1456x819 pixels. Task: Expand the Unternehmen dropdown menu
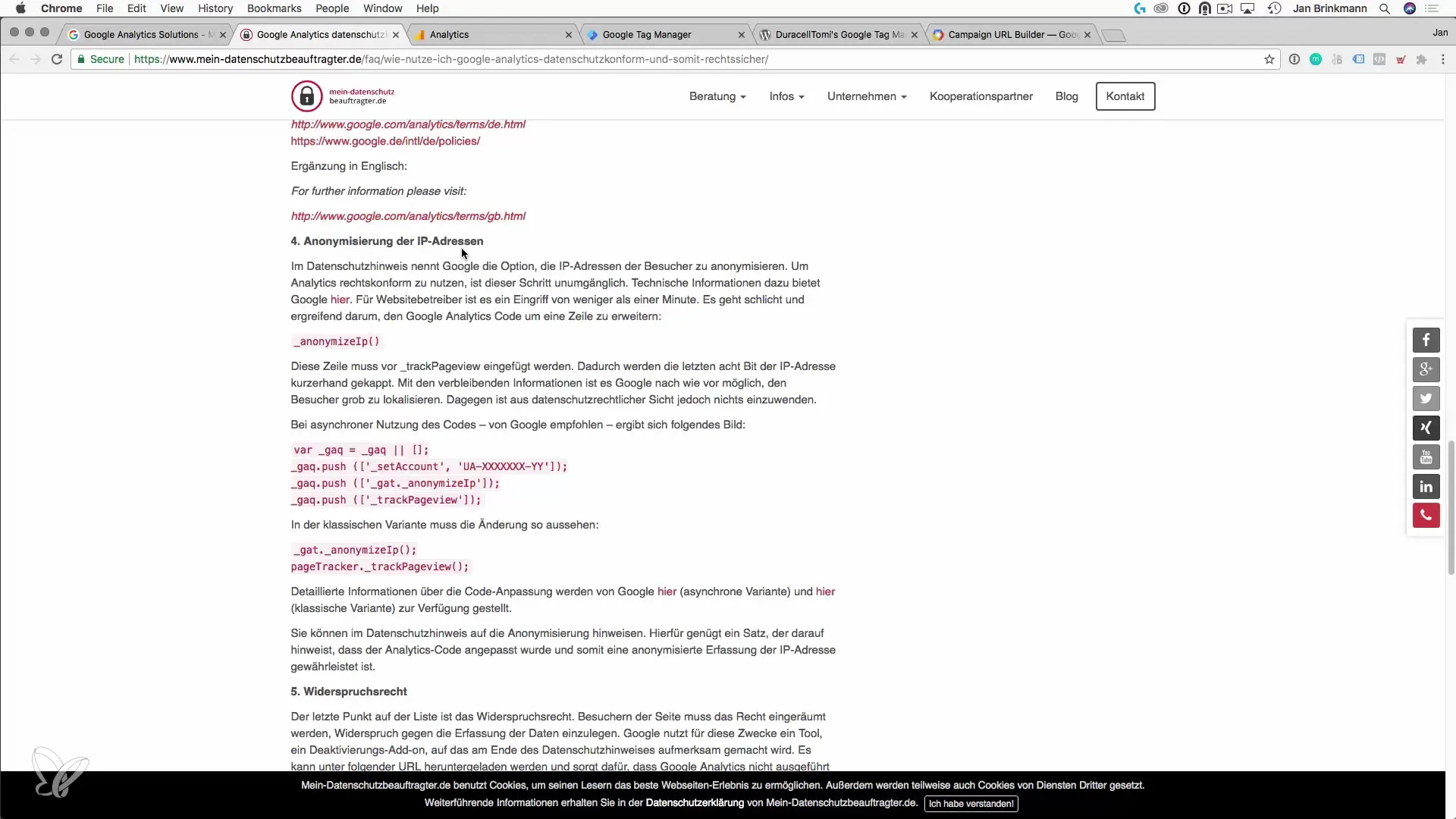(867, 96)
